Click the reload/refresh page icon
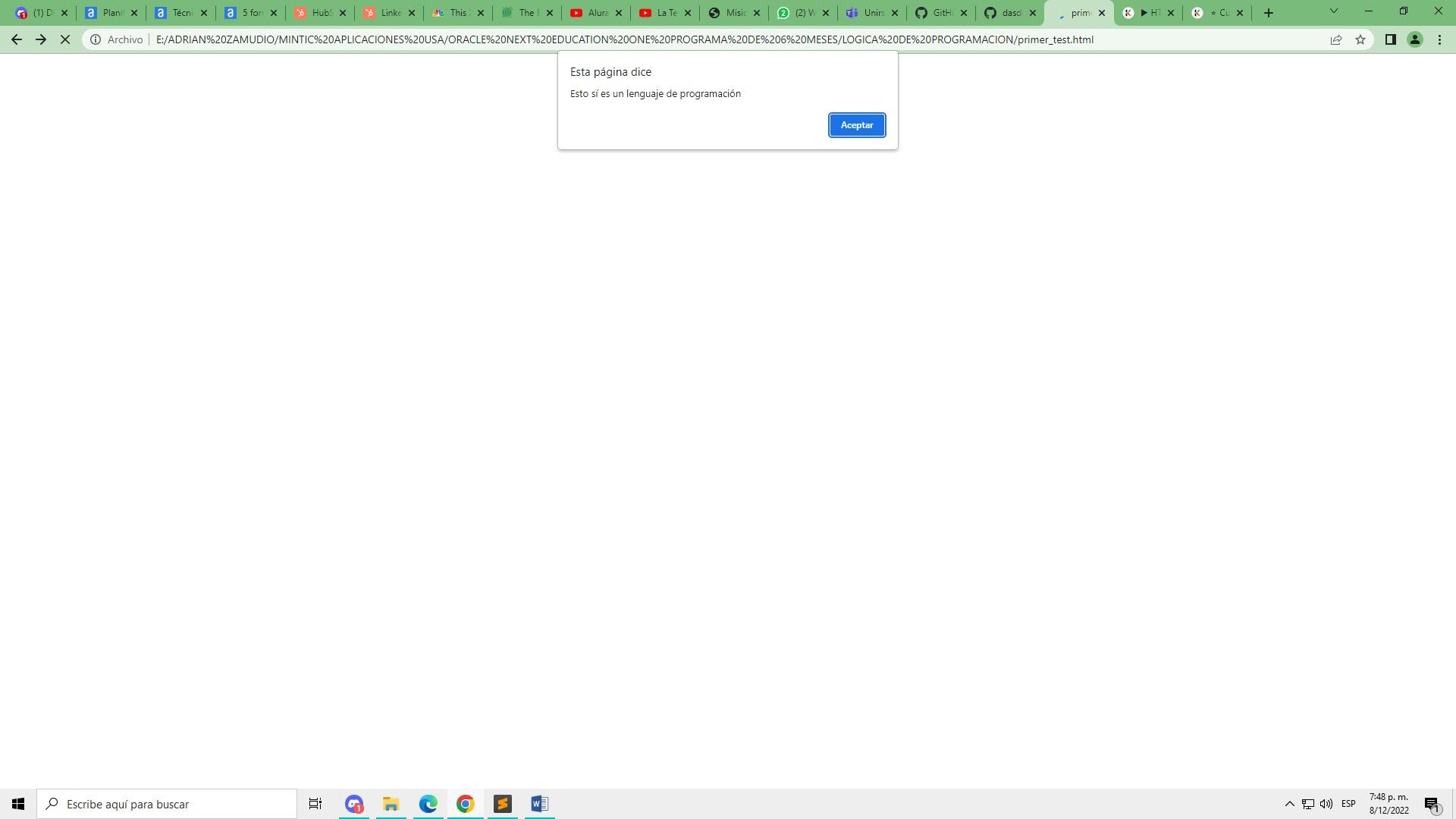1456x819 pixels. tap(65, 39)
